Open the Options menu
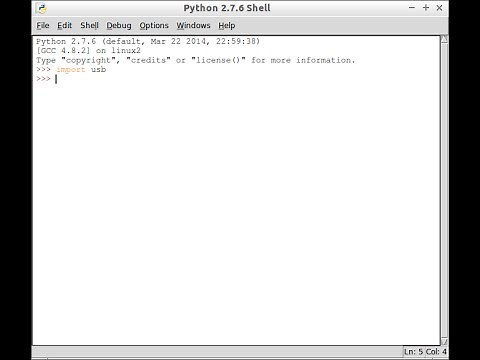This screenshot has width=480, height=360. 154,25
